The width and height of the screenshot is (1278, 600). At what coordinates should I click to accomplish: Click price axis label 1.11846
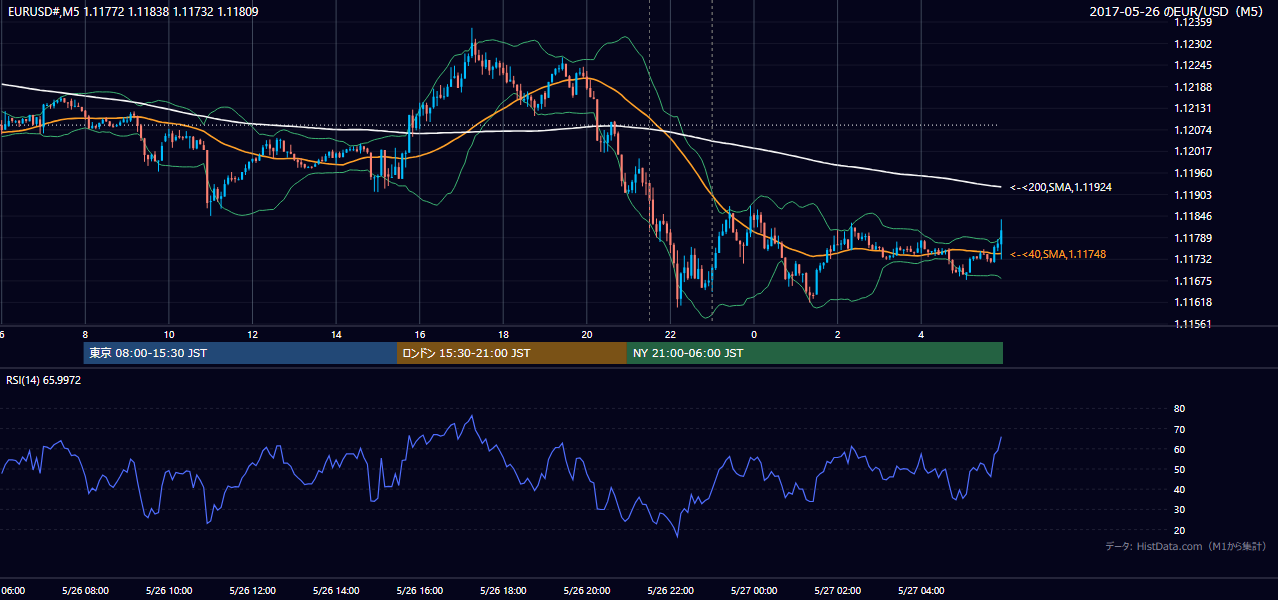[x=1191, y=216]
